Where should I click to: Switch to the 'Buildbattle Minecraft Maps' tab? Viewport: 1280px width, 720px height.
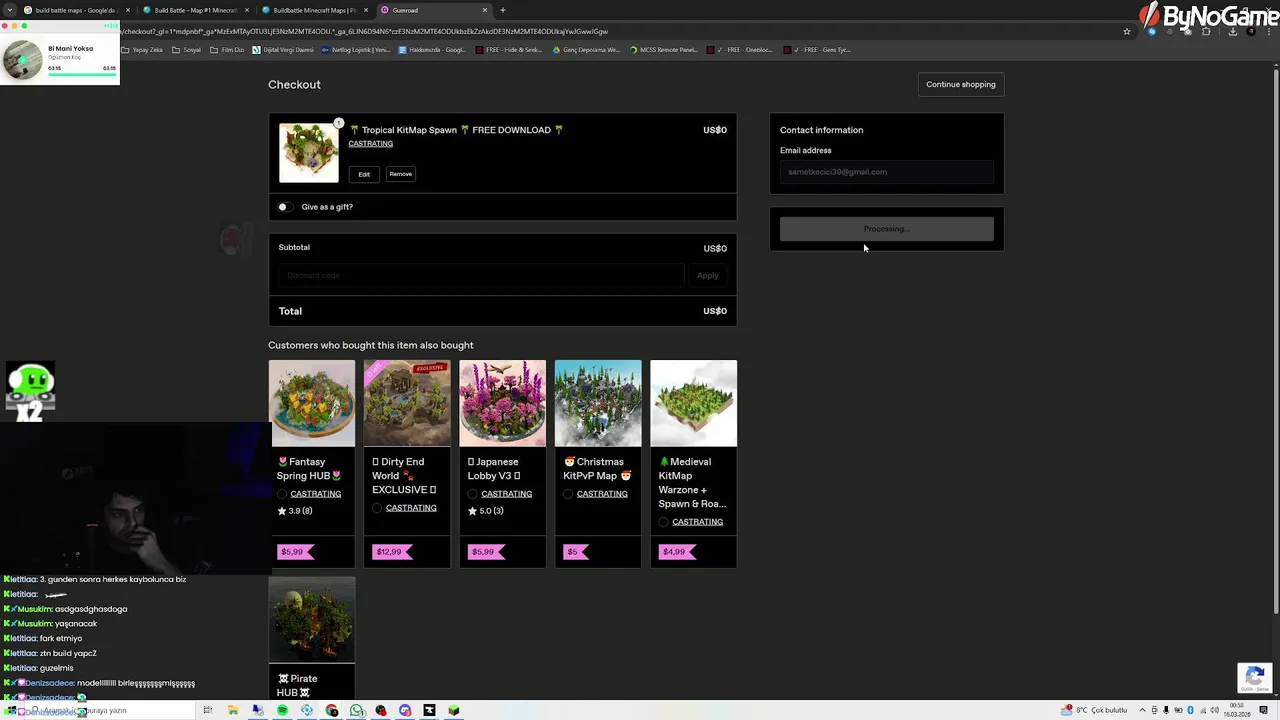click(x=314, y=10)
